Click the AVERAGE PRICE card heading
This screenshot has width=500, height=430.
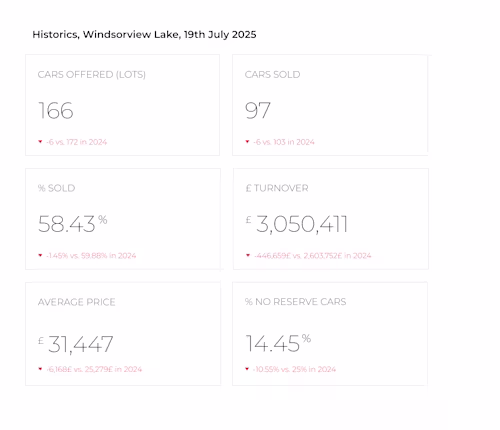tap(77, 302)
